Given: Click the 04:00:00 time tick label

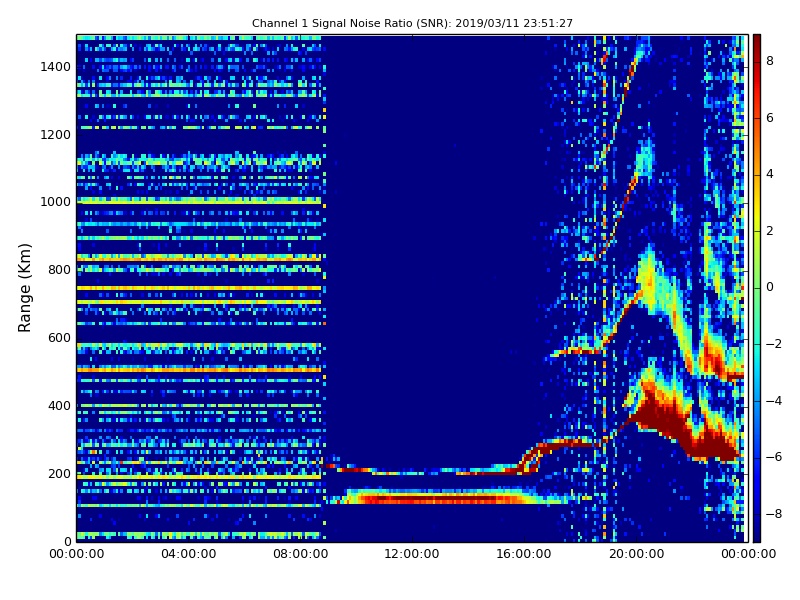Looking at the screenshot, I should click(189, 554).
